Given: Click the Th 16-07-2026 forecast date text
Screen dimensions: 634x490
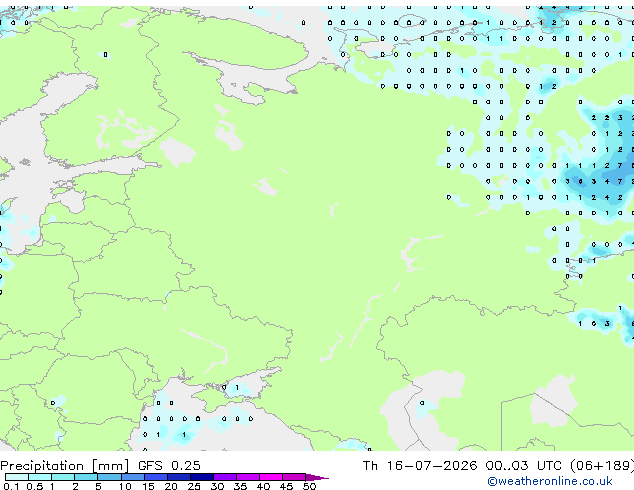Looking at the screenshot, I should pos(420,466).
